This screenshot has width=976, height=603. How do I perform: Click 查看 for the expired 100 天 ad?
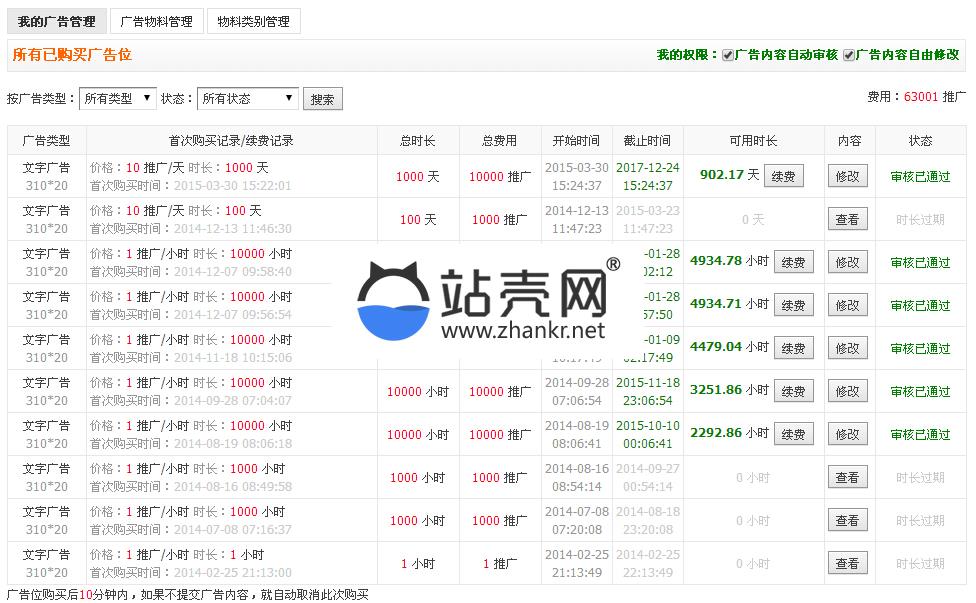tap(847, 220)
